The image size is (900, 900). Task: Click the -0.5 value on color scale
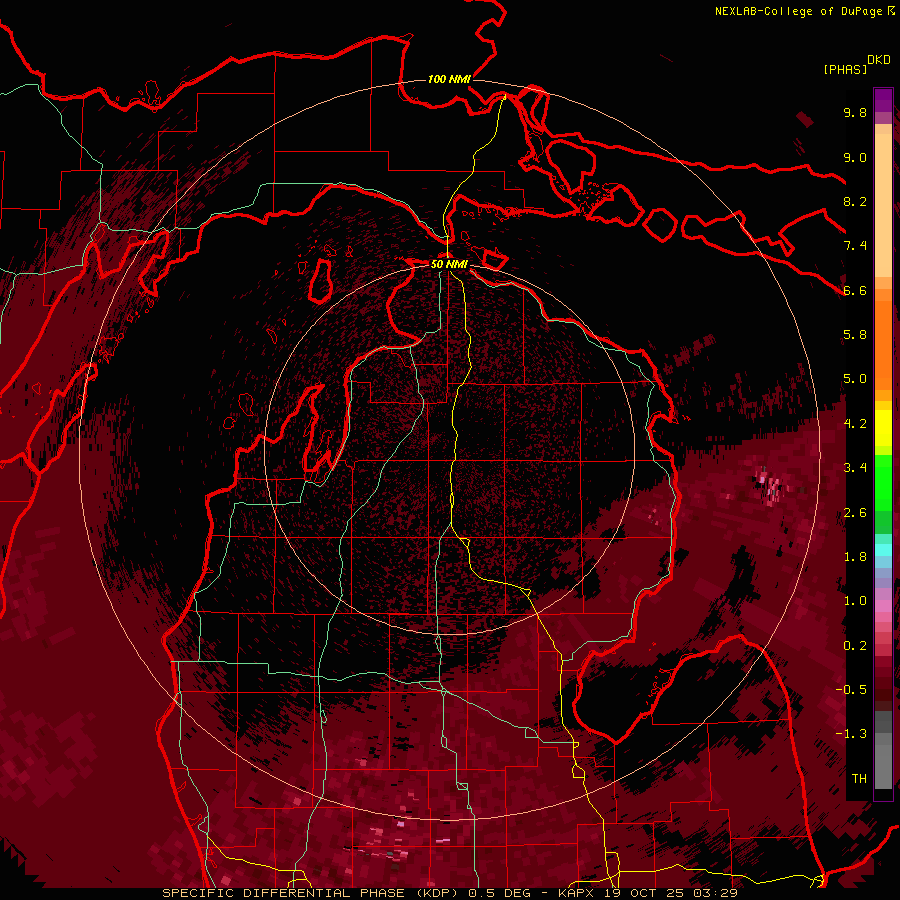(851, 690)
